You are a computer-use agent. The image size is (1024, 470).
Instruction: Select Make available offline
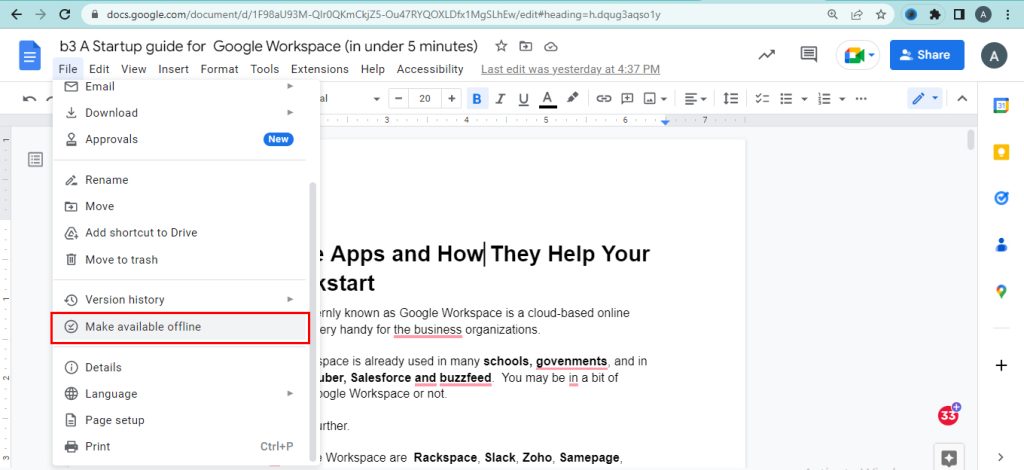click(x=180, y=327)
